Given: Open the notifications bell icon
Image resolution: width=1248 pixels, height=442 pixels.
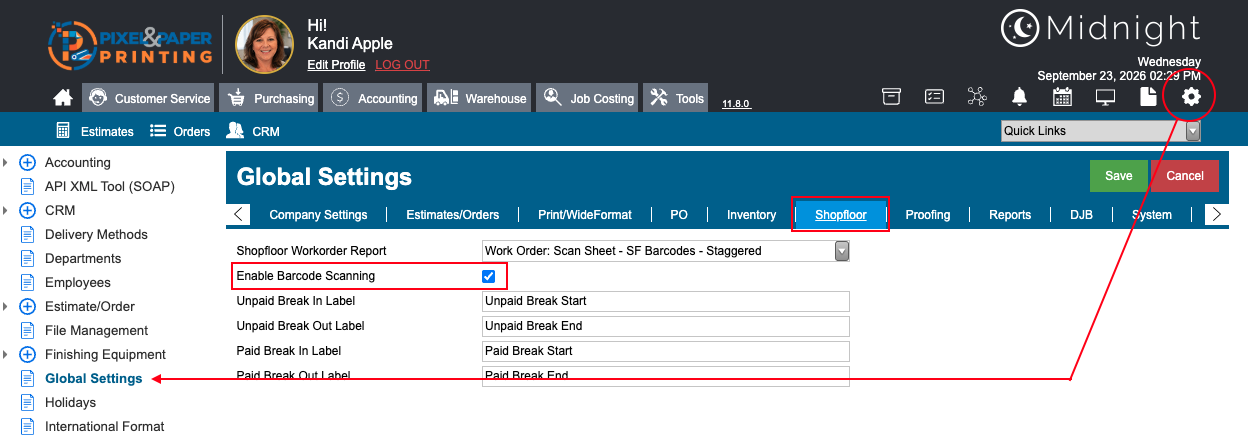Looking at the screenshot, I should 1019,97.
